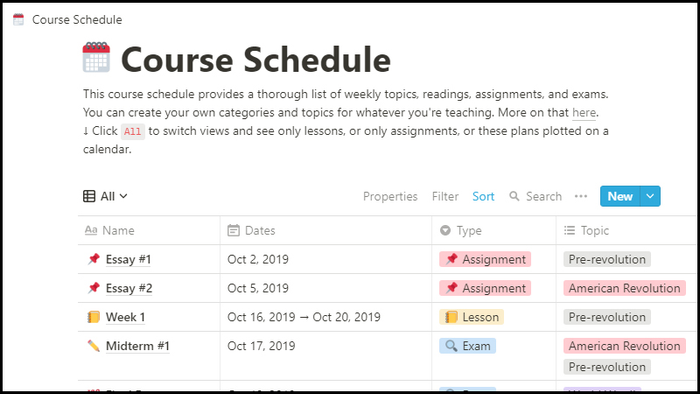
Task: Open the three-dots more options menu
Action: click(581, 196)
